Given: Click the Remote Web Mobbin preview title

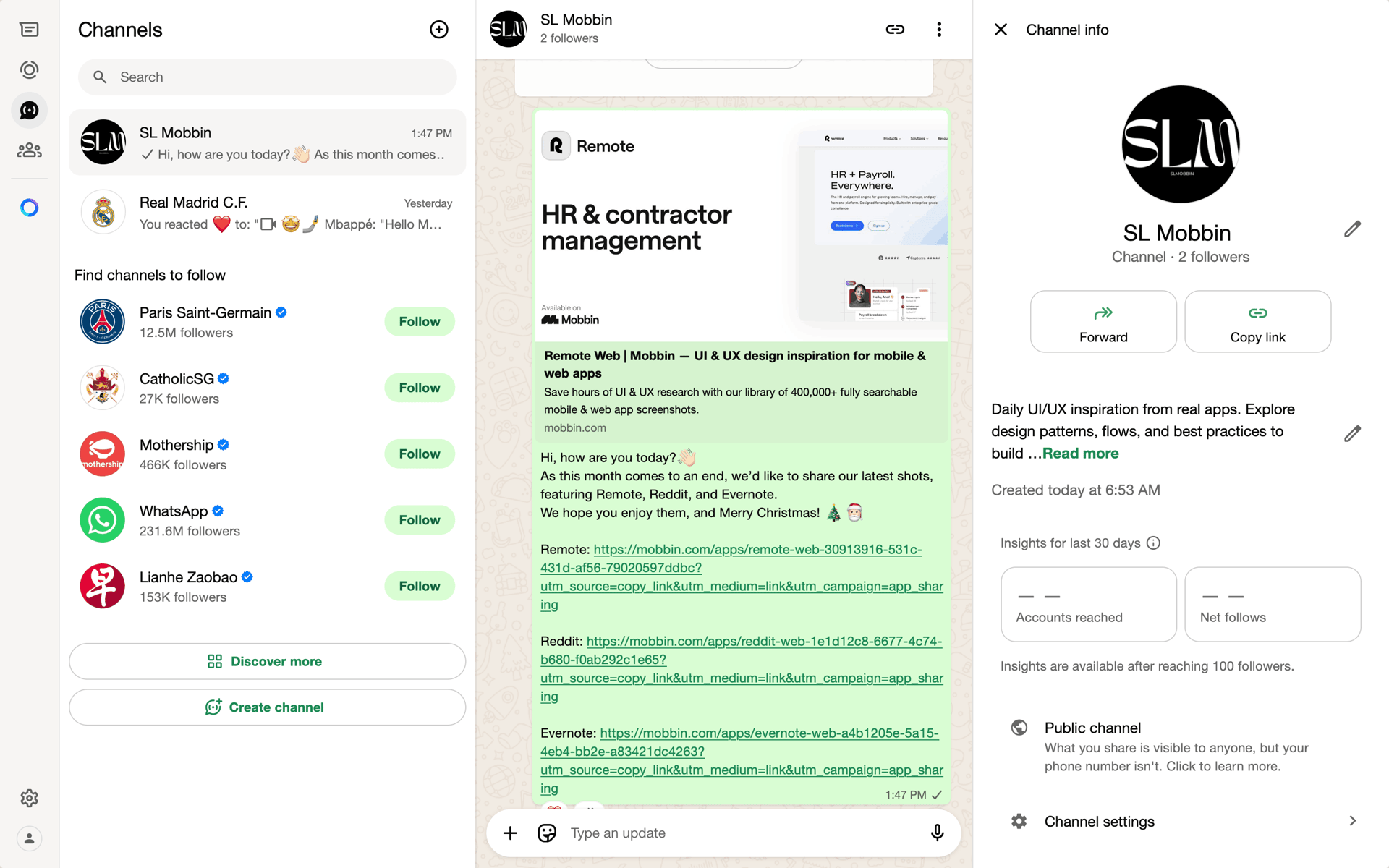Looking at the screenshot, I should click(735, 365).
